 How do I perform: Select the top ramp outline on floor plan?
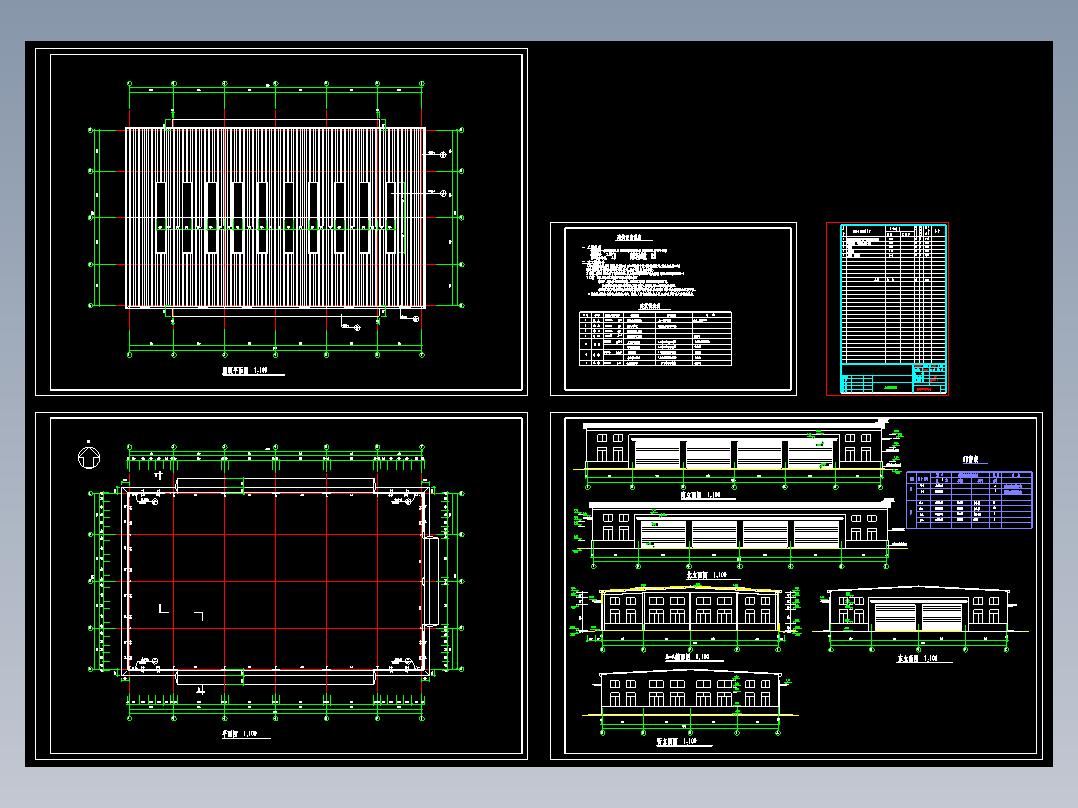(275, 485)
